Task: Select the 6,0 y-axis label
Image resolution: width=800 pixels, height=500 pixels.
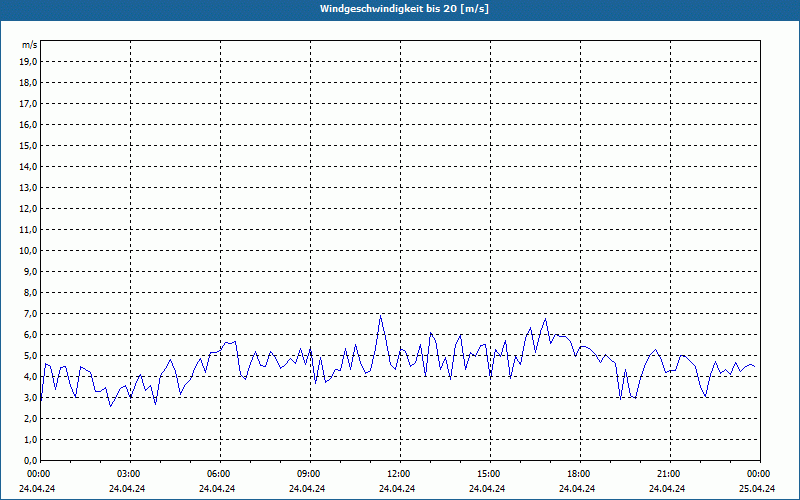Action: (30, 335)
